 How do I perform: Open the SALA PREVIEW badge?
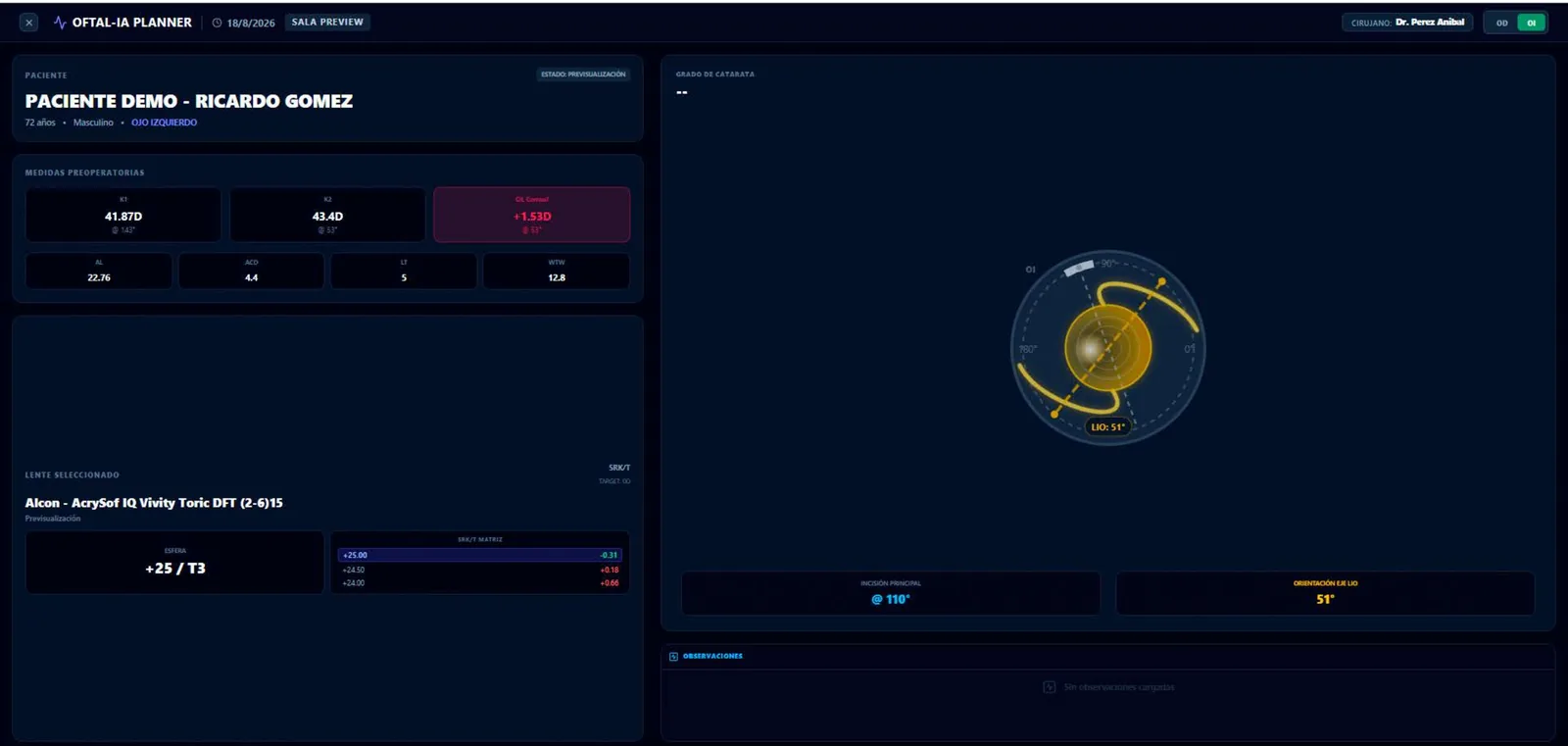coord(327,22)
